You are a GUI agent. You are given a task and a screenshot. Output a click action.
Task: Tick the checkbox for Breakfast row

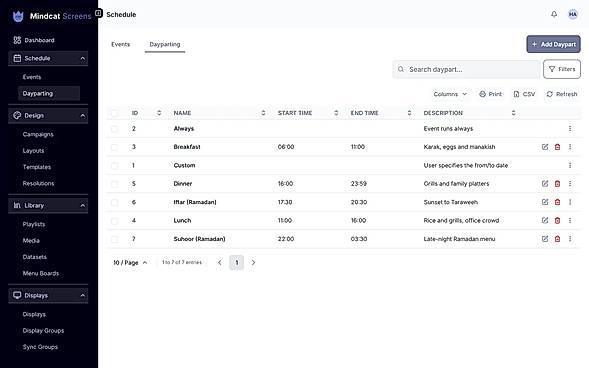pyautogui.click(x=115, y=147)
